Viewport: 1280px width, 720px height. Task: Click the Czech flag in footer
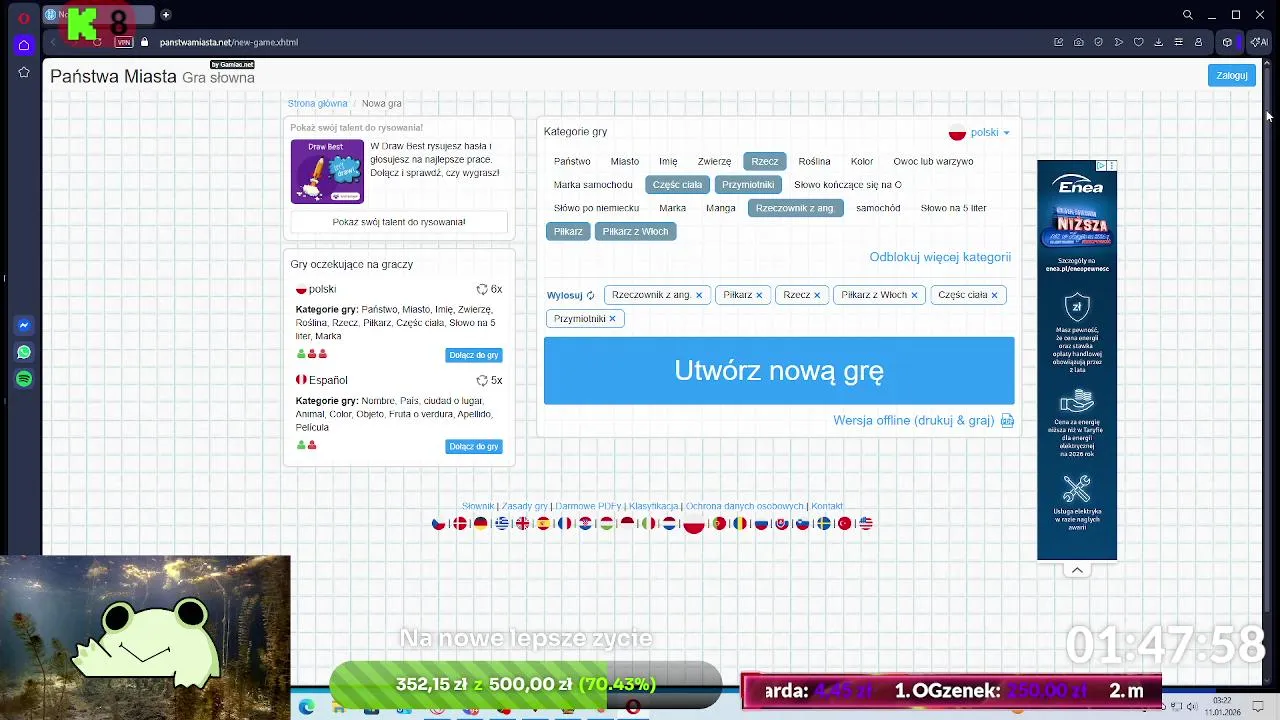click(439, 523)
